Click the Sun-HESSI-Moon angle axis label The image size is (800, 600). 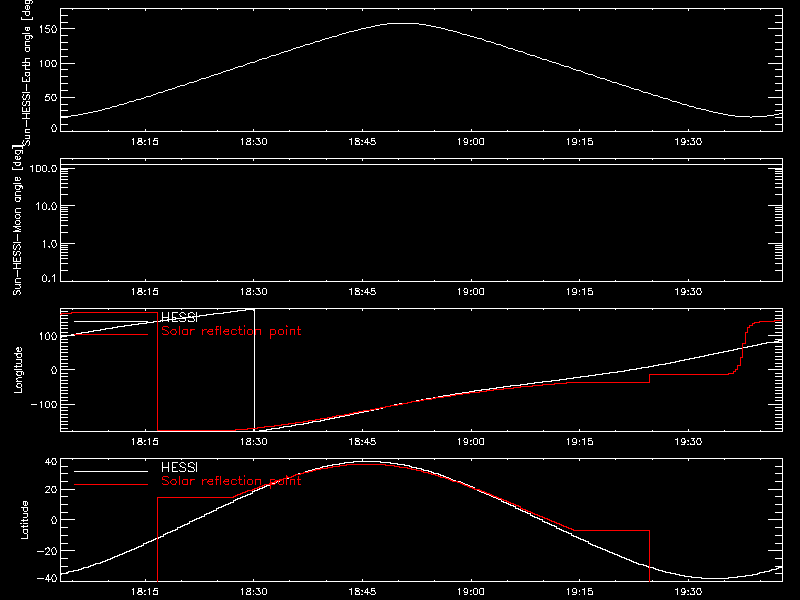coord(17,220)
